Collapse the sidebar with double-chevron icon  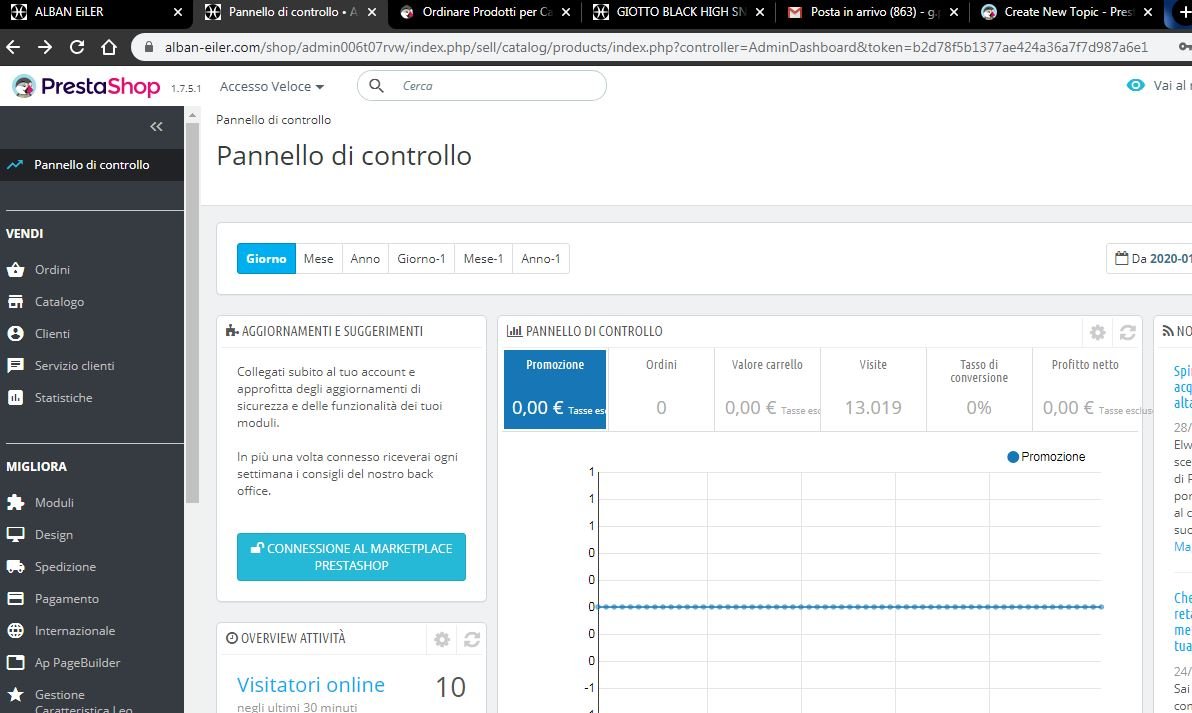(x=156, y=126)
